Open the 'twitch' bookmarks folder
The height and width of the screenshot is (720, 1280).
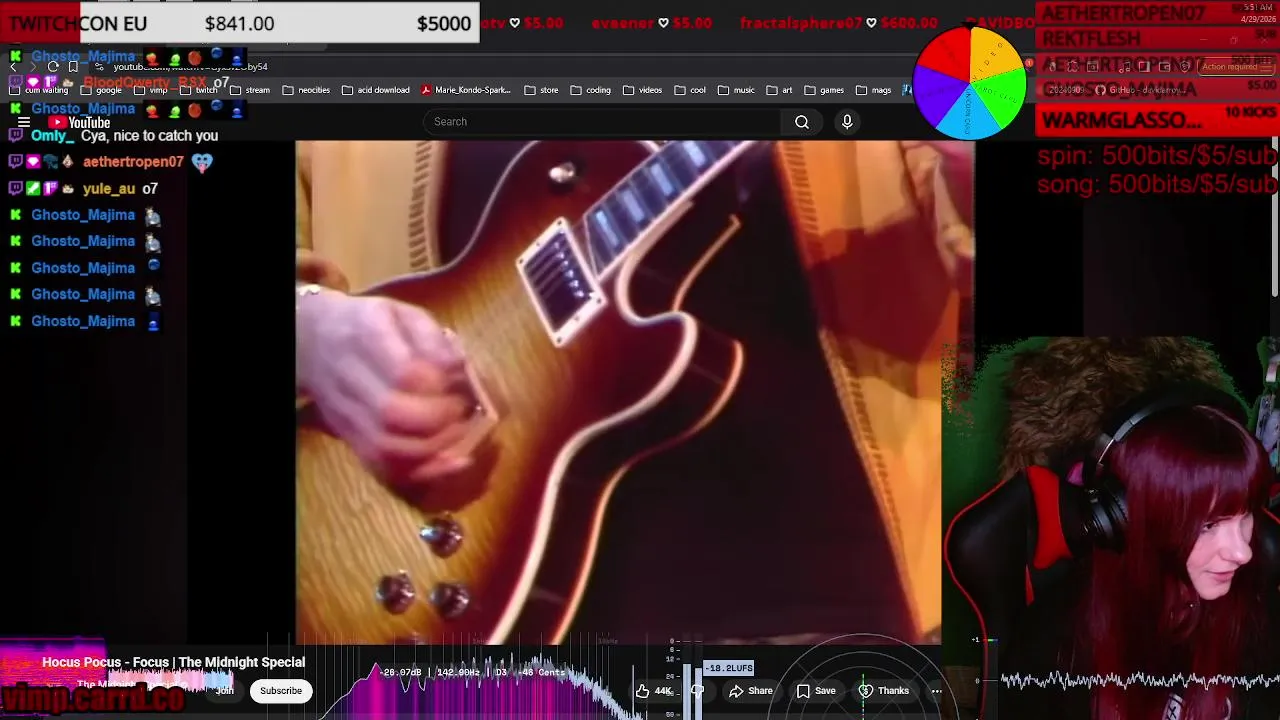click(198, 90)
